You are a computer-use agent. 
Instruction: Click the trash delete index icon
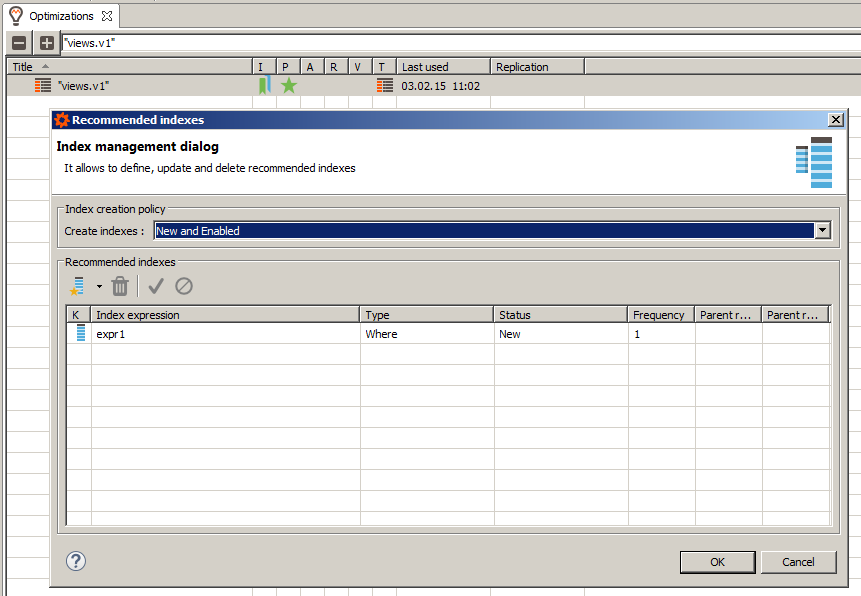pos(120,287)
